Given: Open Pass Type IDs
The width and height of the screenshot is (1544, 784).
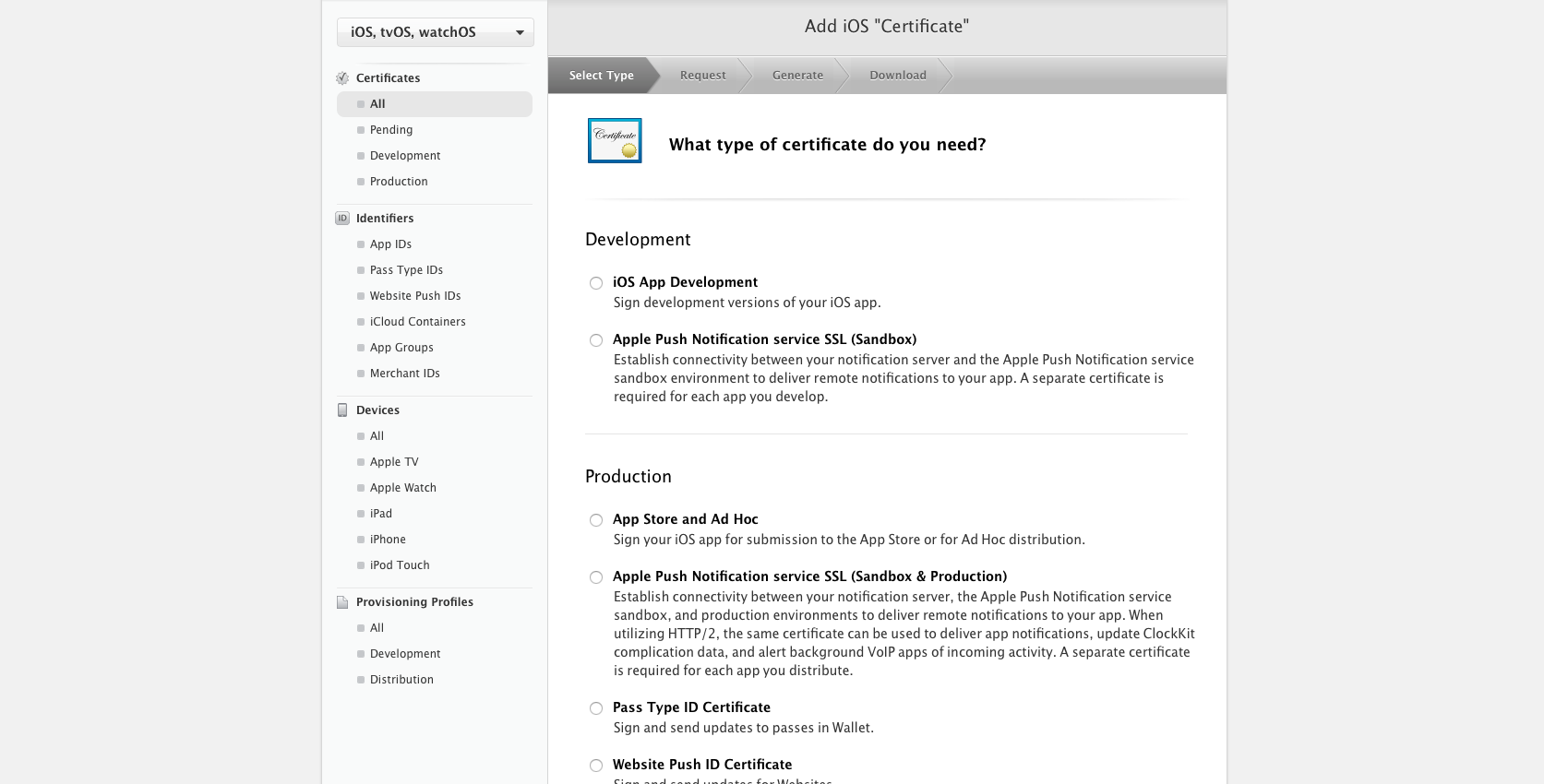Looking at the screenshot, I should pos(406,270).
